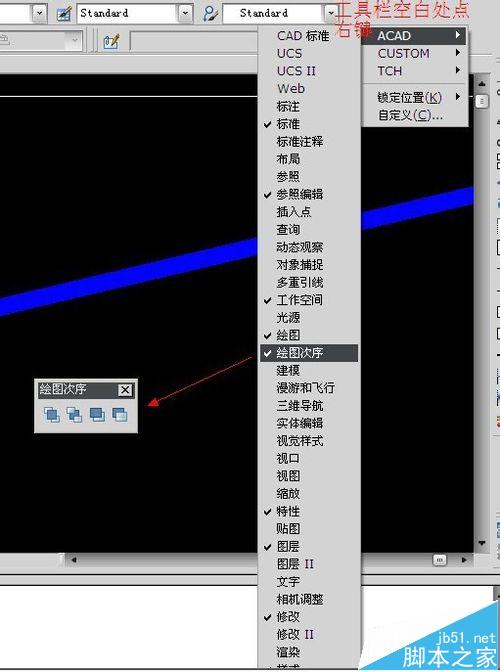
Task: Uncheck the 图层 toolbar entry
Action: (309, 546)
